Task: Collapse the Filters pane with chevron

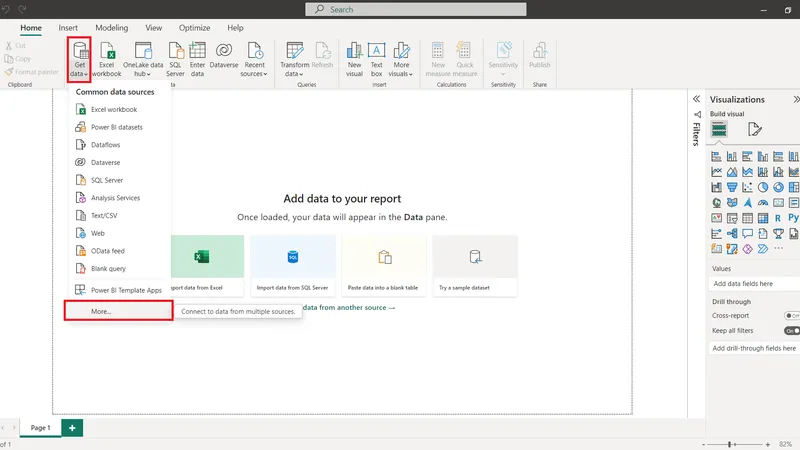Action: pos(696,100)
